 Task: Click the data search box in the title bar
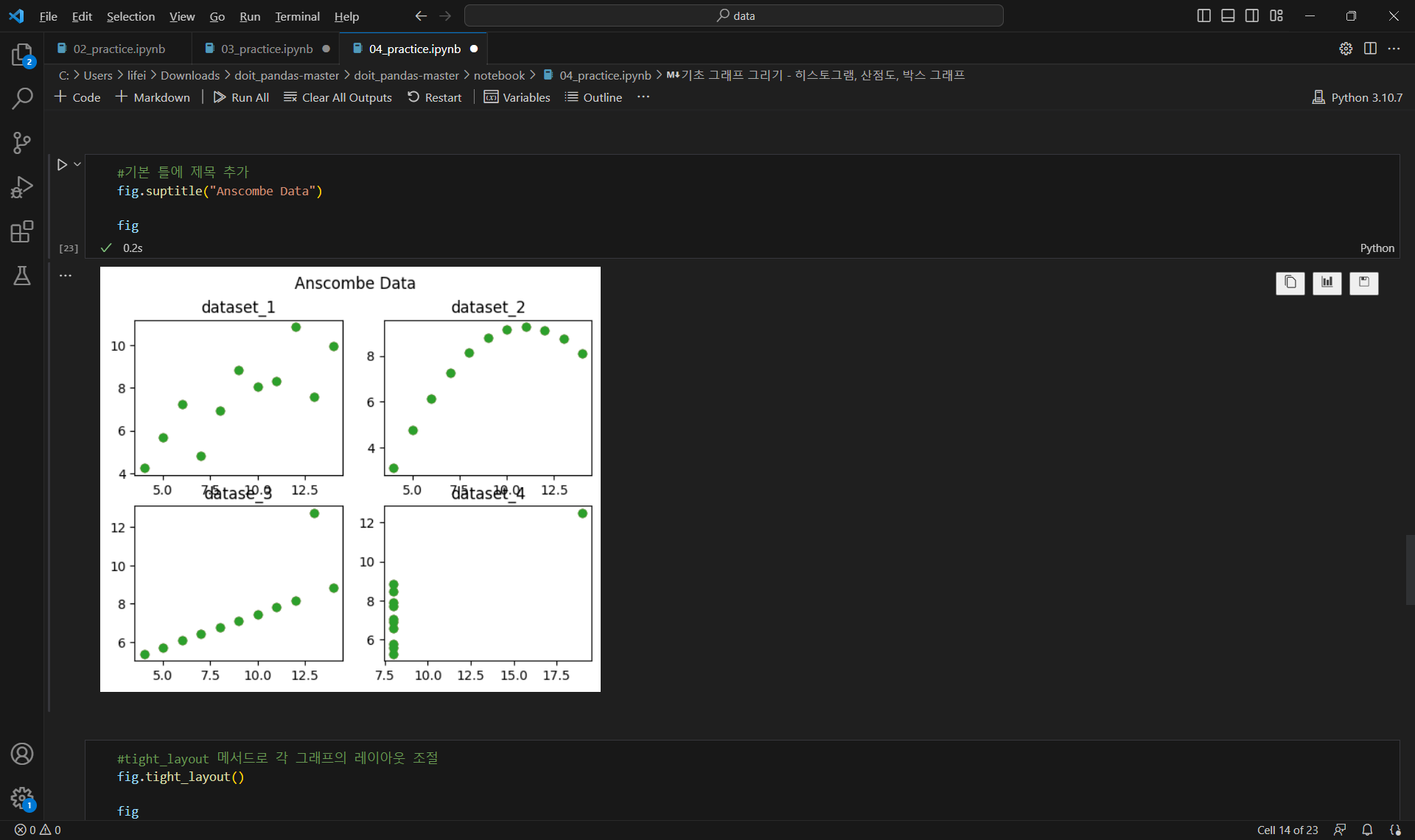pyautogui.click(x=734, y=15)
